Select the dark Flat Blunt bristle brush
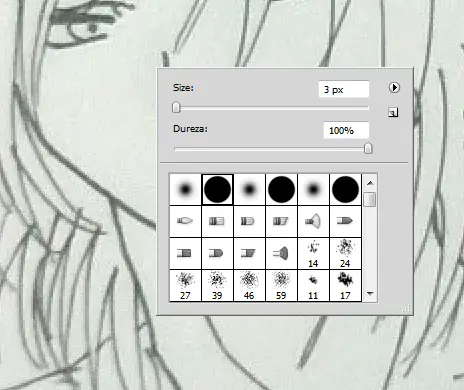This screenshot has width=464, height=390. pos(185,253)
